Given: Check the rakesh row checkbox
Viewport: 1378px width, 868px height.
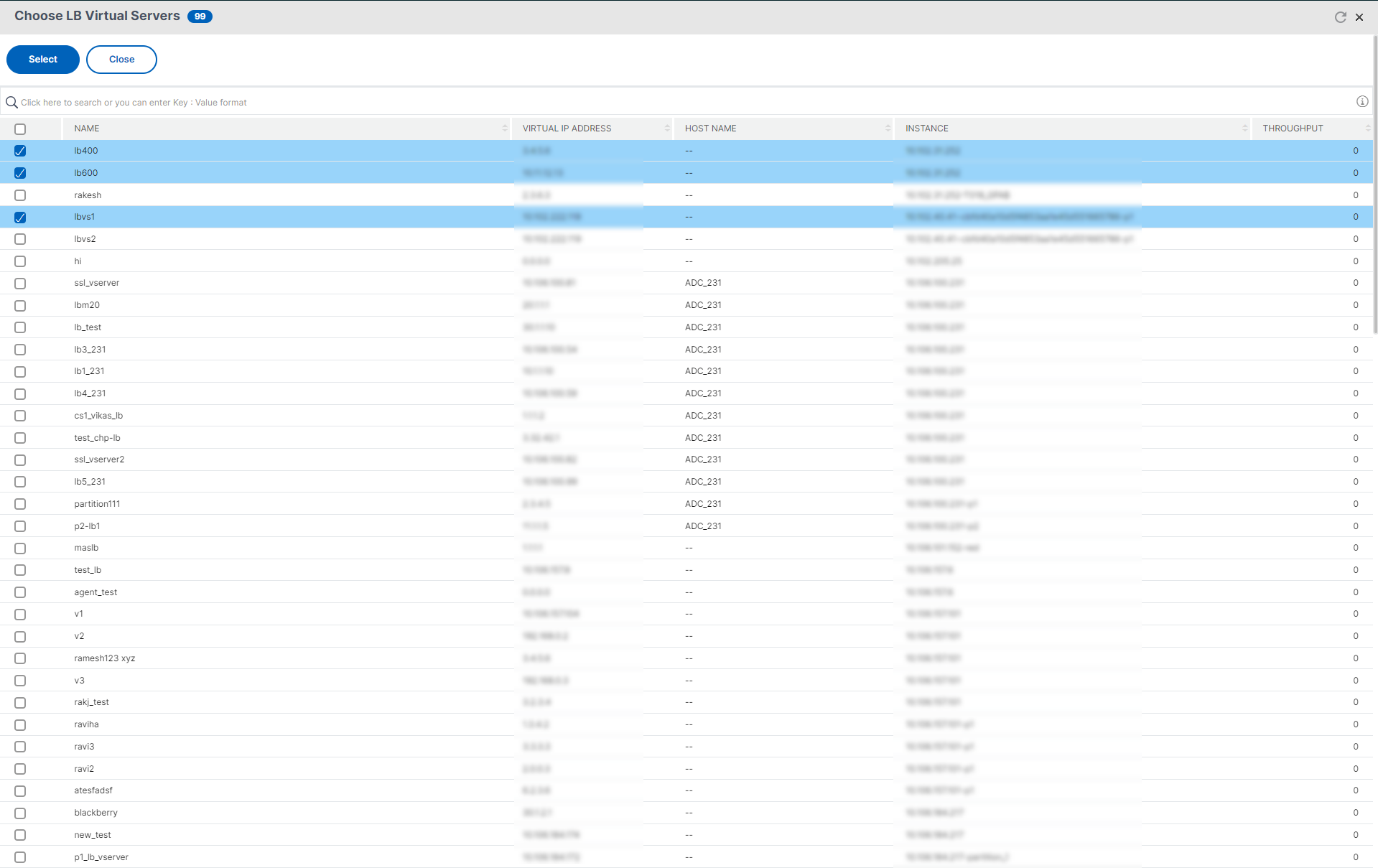Looking at the screenshot, I should coord(20,195).
